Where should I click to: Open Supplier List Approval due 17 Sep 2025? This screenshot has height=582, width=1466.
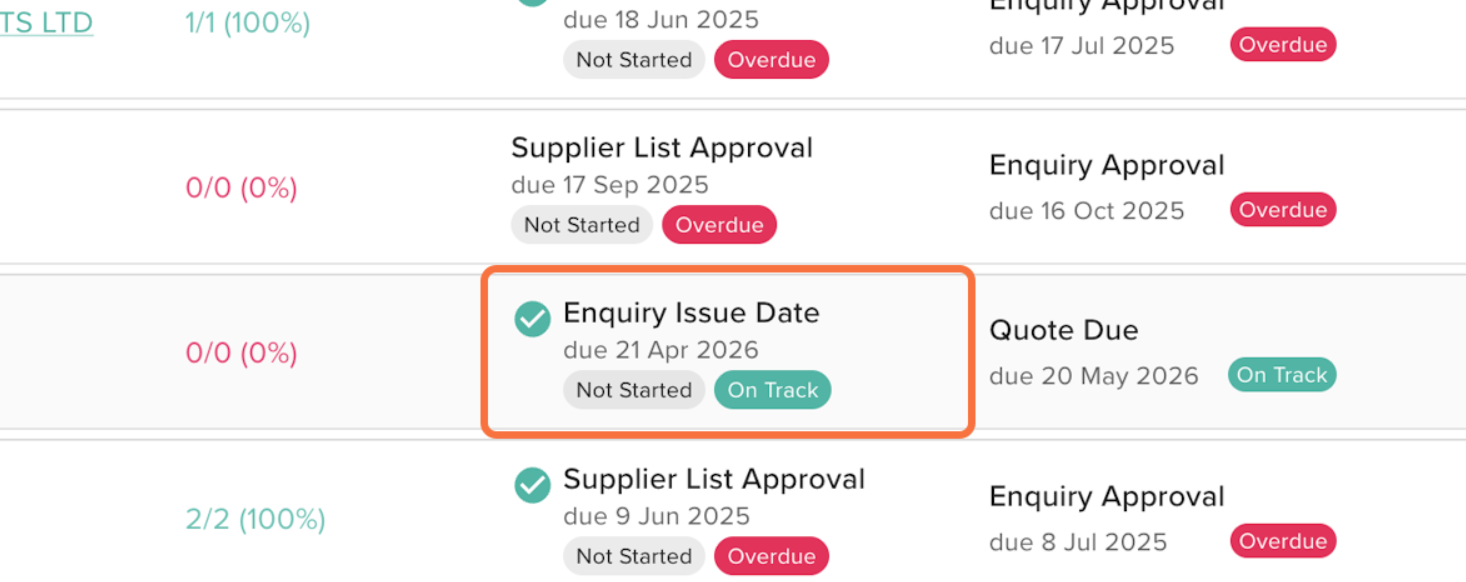pyautogui.click(x=662, y=148)
